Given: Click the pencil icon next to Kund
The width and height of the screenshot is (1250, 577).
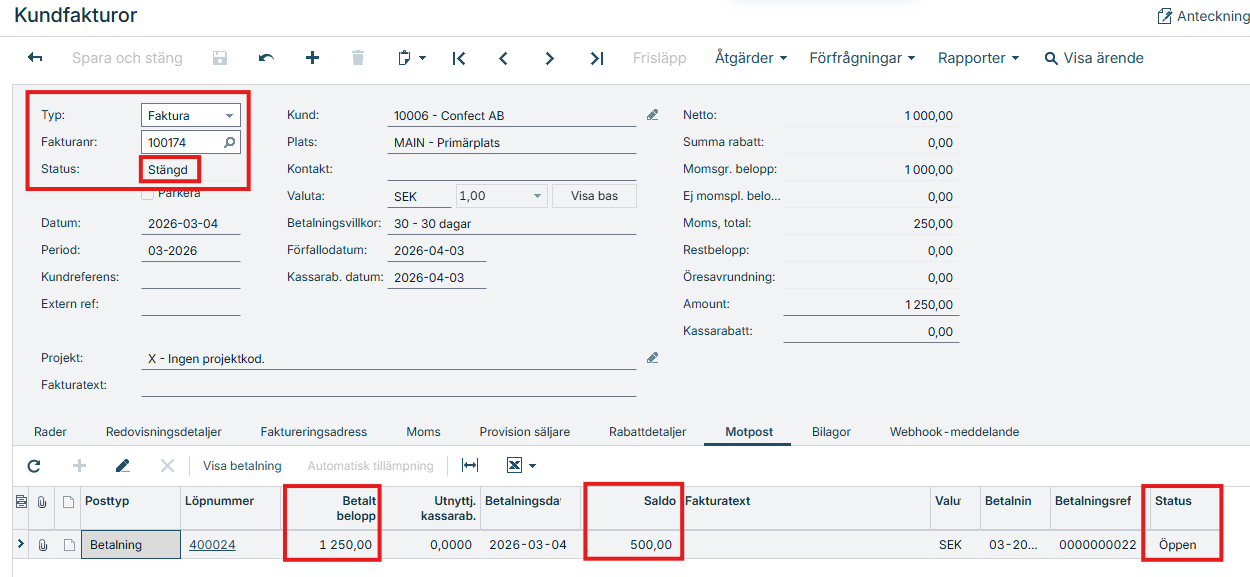Looking at the screenshot, I should 653,115.
